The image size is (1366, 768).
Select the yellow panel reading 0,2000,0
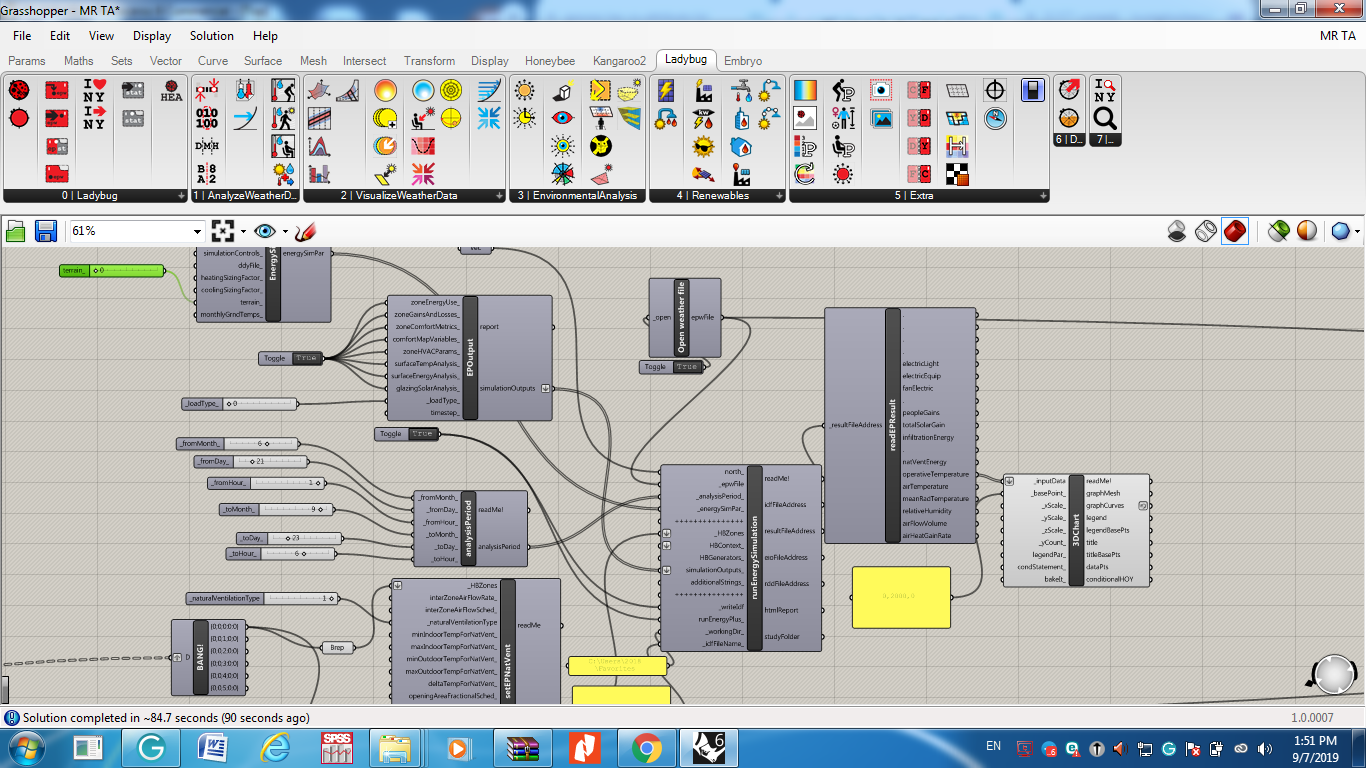[901, 597]
